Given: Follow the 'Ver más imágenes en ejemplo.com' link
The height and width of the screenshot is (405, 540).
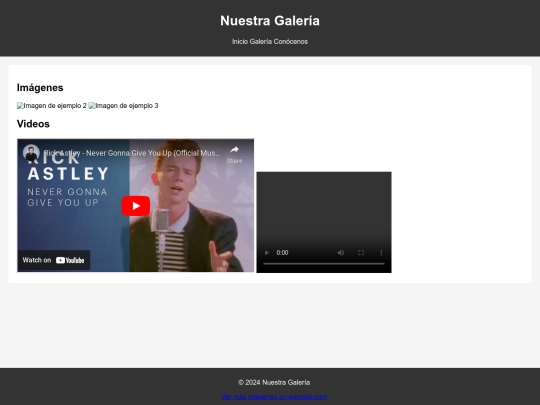Looking at the screenshot, I should (x=274, y=397).
